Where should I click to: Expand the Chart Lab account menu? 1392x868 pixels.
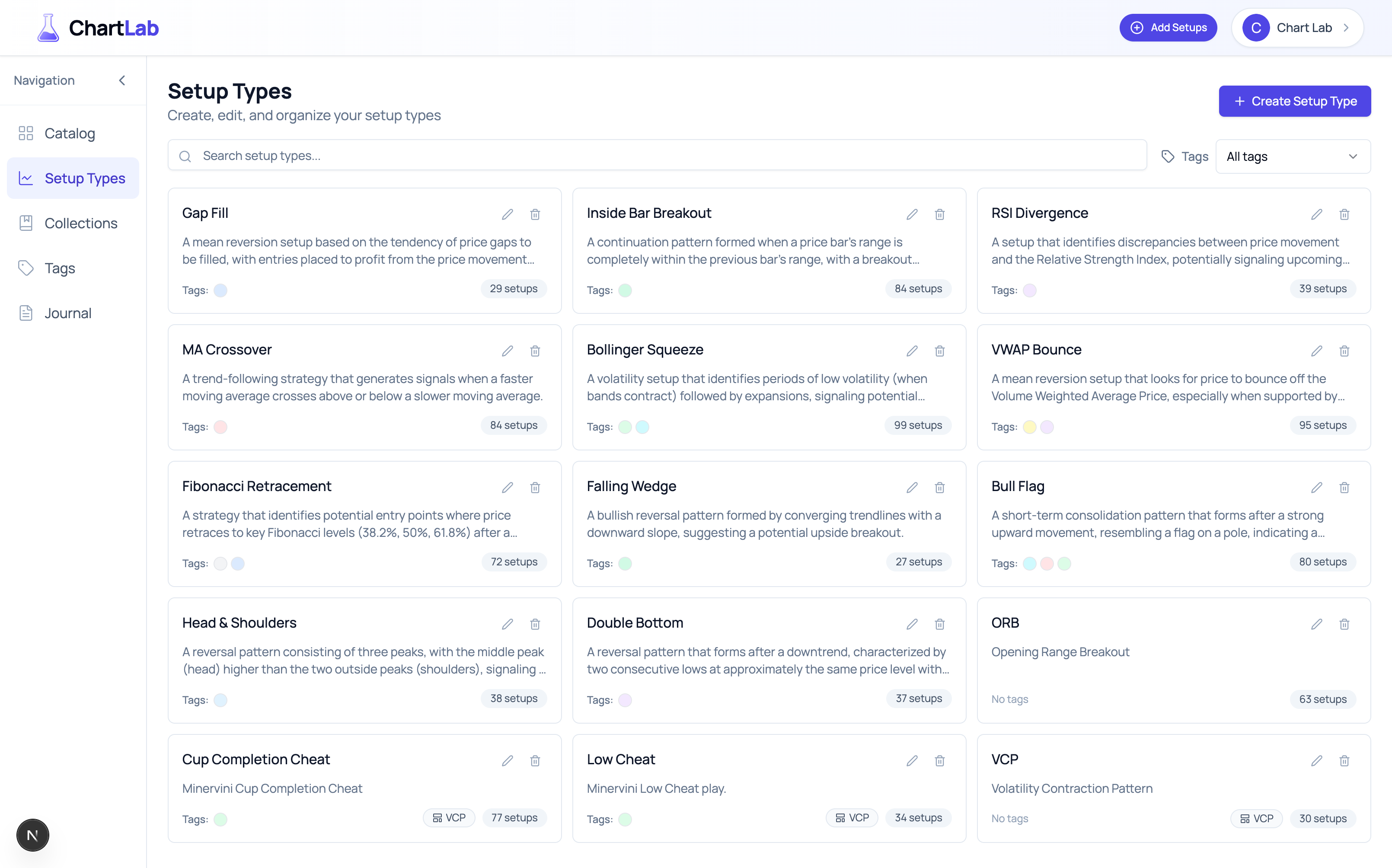point(1297,27)
